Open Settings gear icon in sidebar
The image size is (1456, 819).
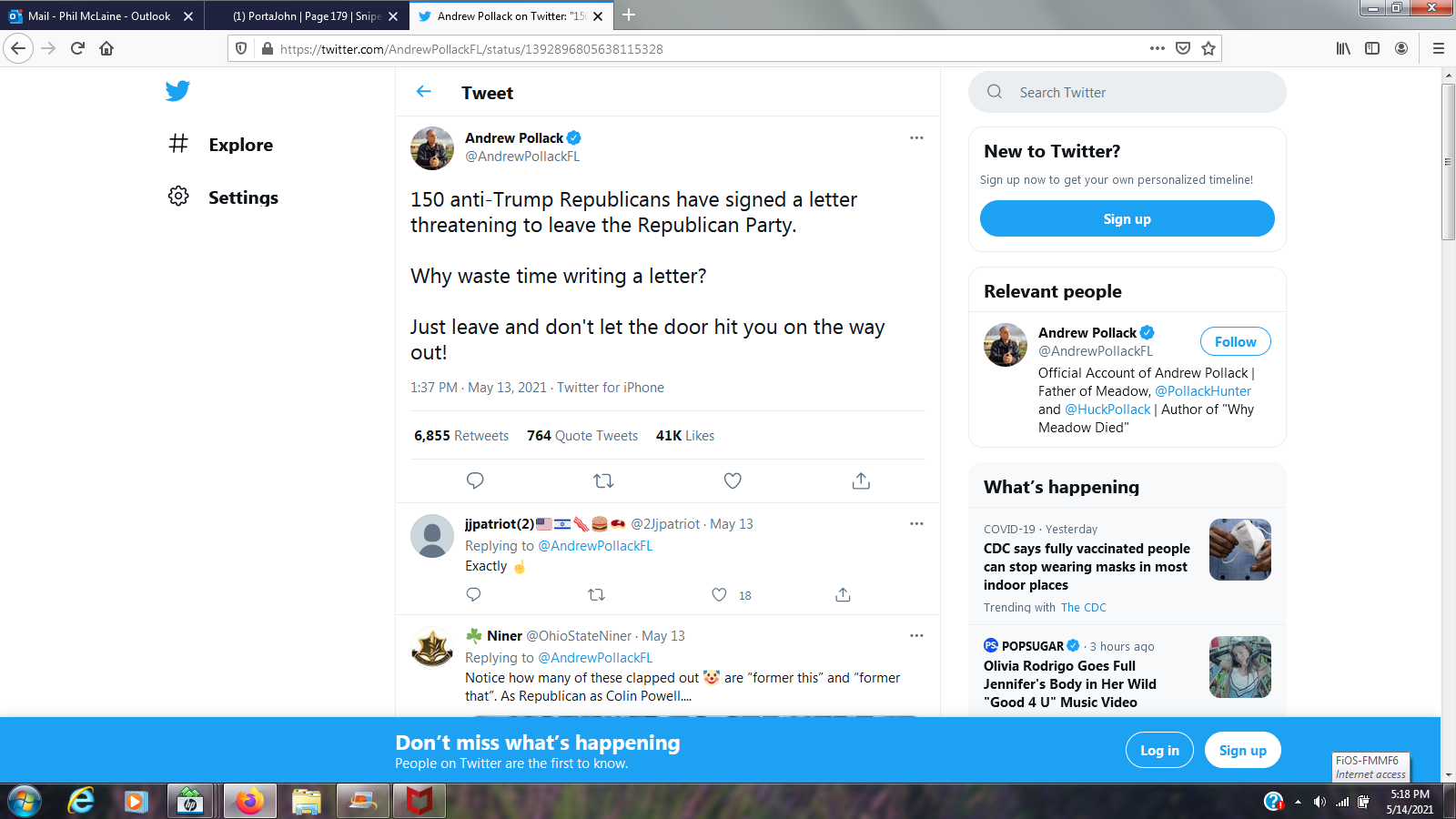178,197
